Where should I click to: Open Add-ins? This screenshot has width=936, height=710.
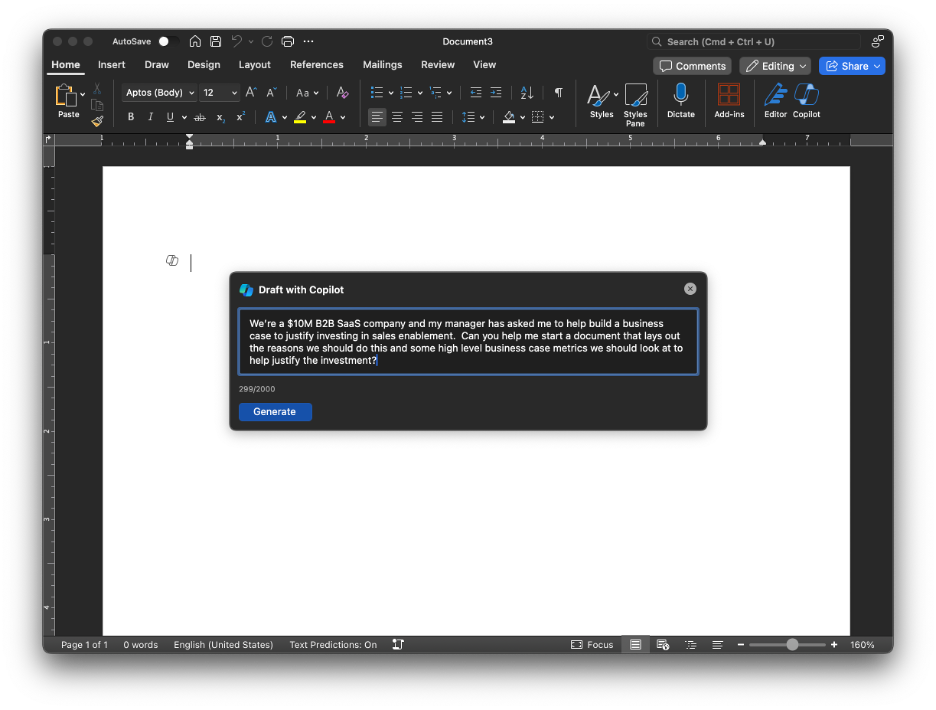(729, 100)
